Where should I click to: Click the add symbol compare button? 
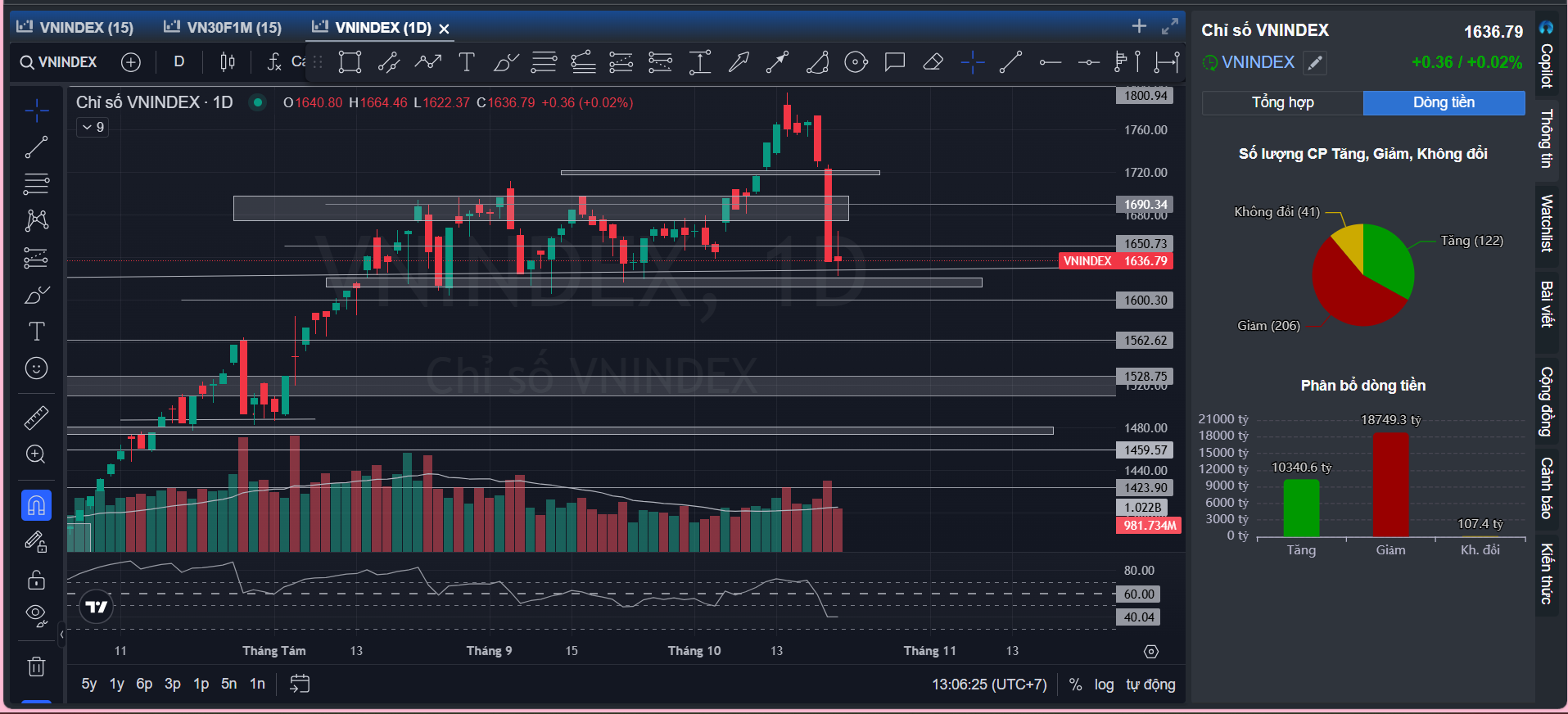pos(131,62)
